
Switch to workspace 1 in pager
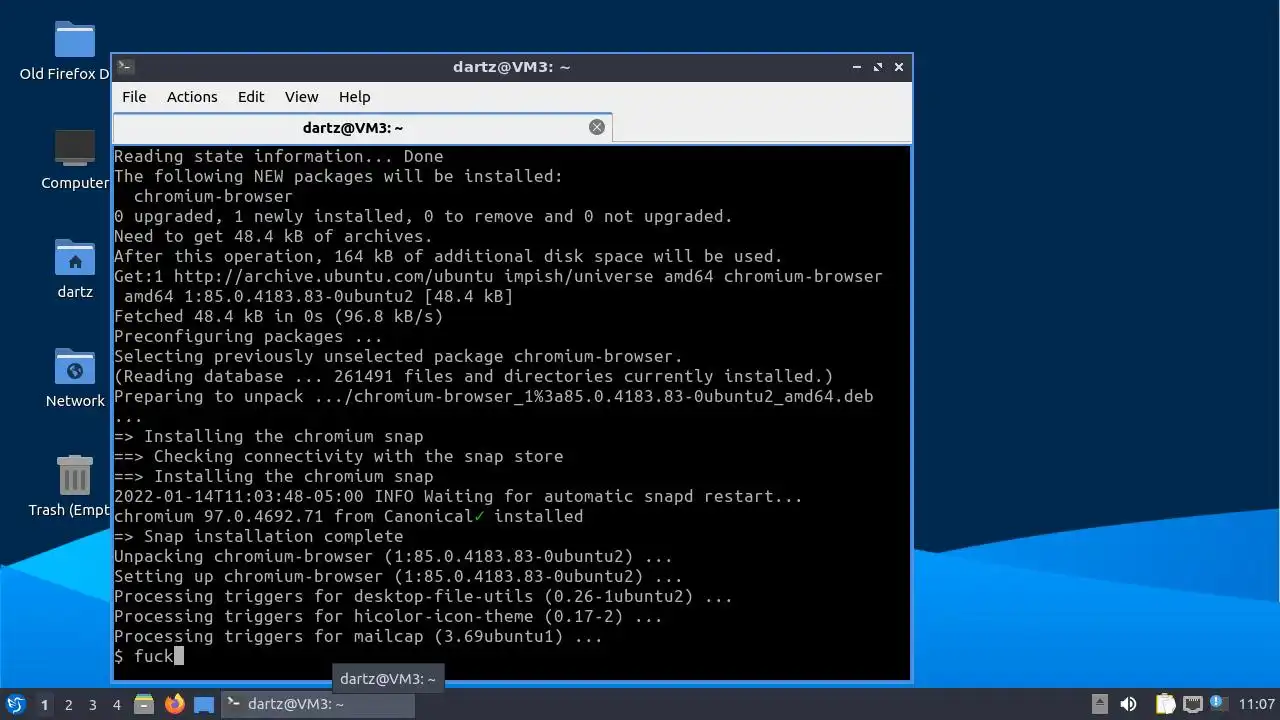[44, 705]
